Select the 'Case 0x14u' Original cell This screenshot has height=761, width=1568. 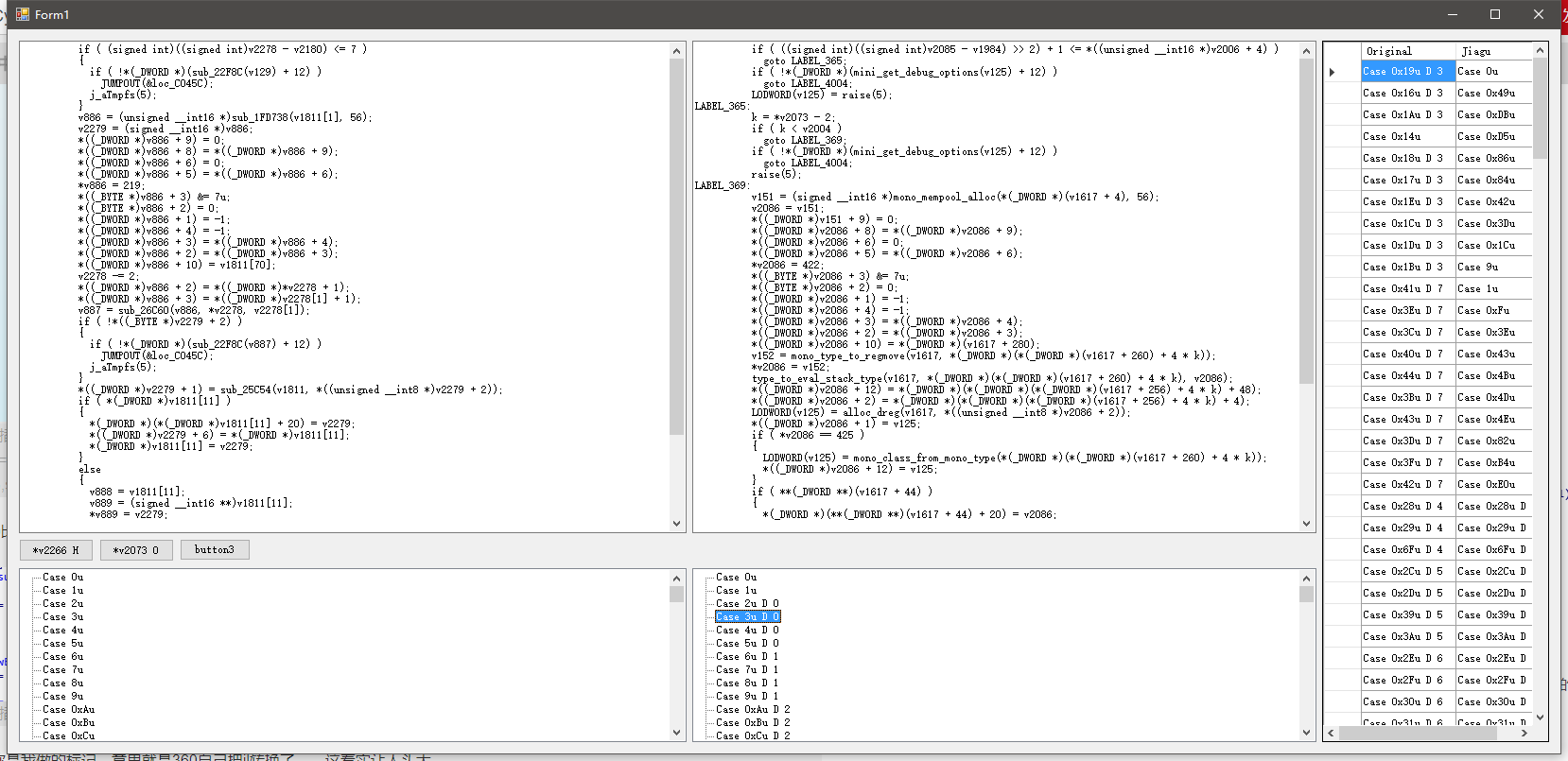[1407, 137]
